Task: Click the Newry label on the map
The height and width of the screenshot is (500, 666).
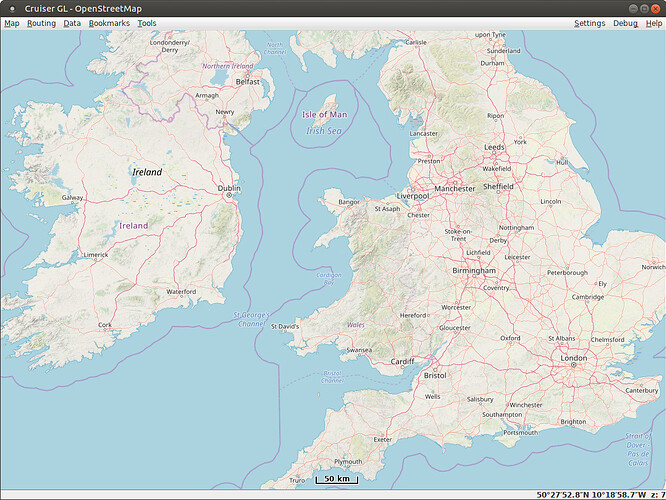Action: point(225,112)
